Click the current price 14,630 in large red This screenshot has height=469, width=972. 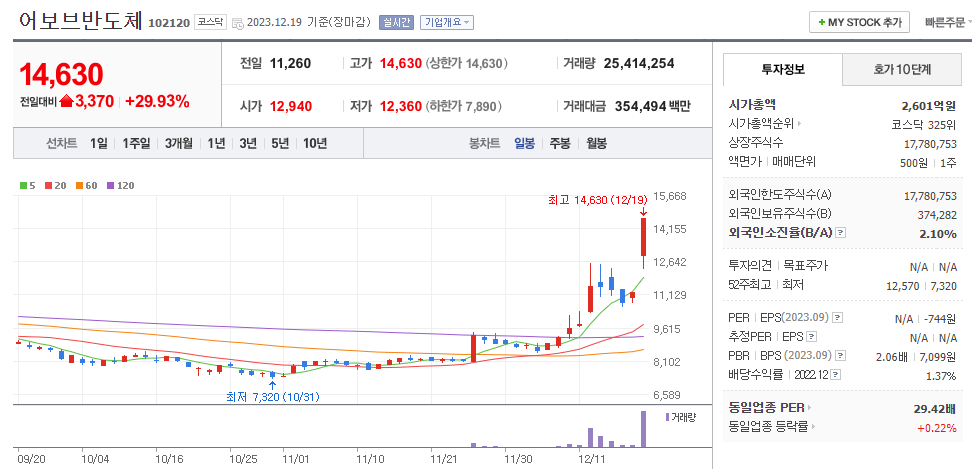pos(61,74)
